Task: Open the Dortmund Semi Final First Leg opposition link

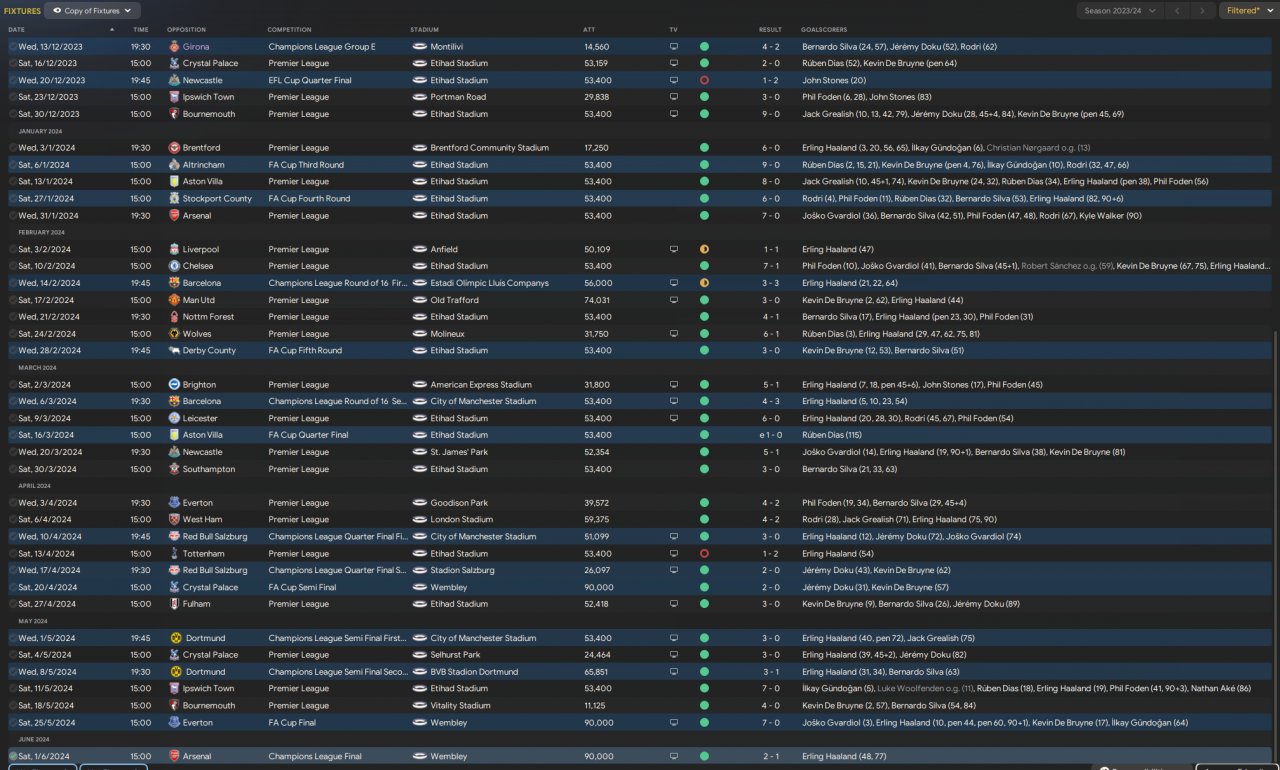Action: click(204, 638)
